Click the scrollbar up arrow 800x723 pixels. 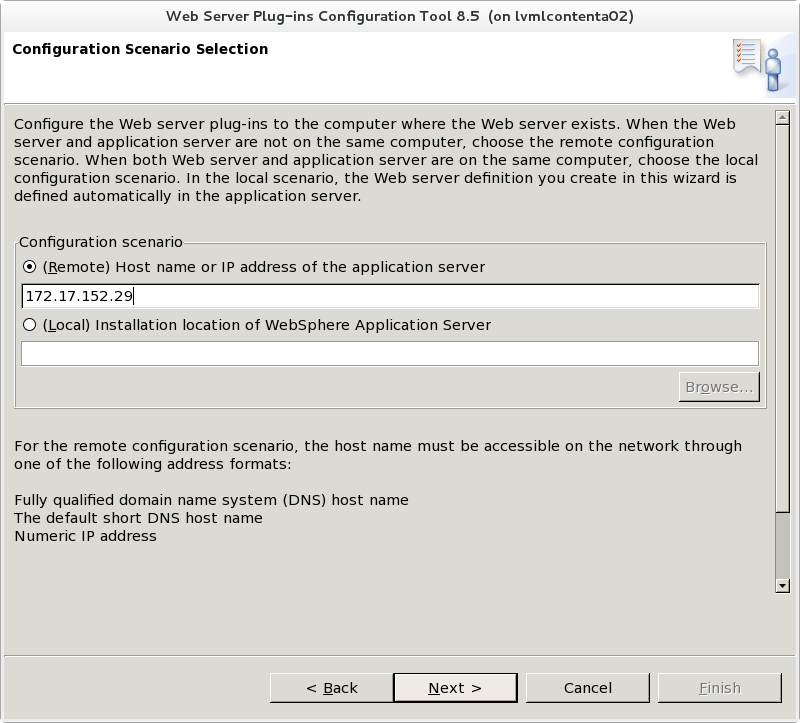782,117
